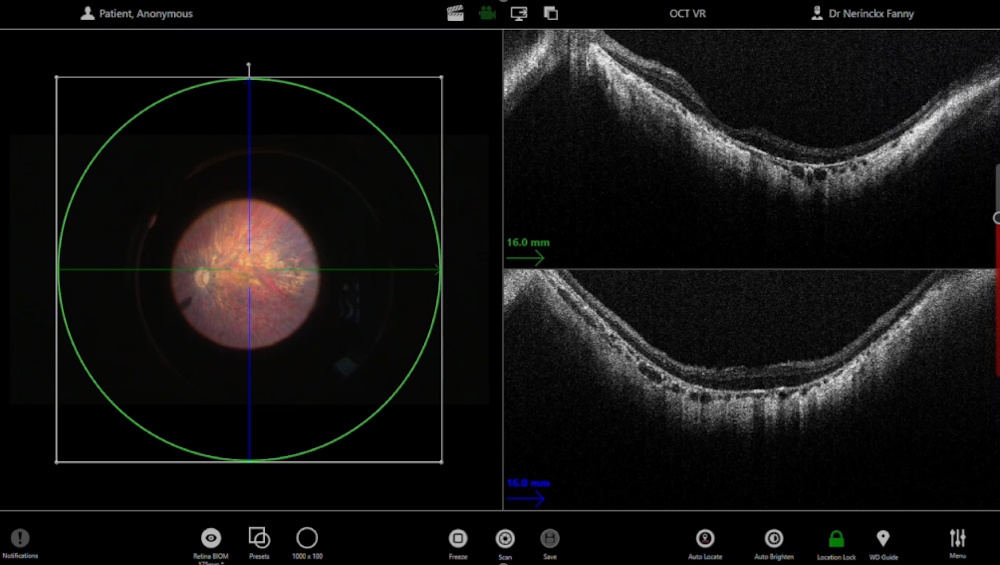Click the slider handle on right edge
The image size is (1000, 565).
996,217
